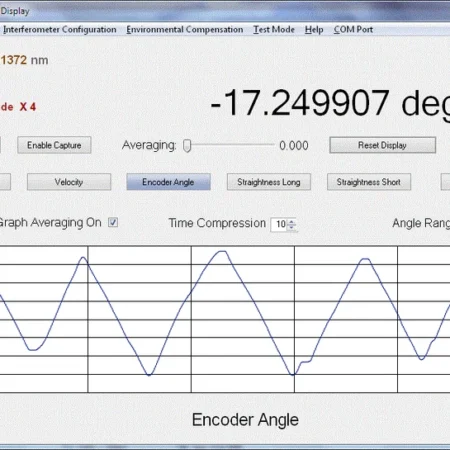Click the red X 4 mode label

(28, 107)
